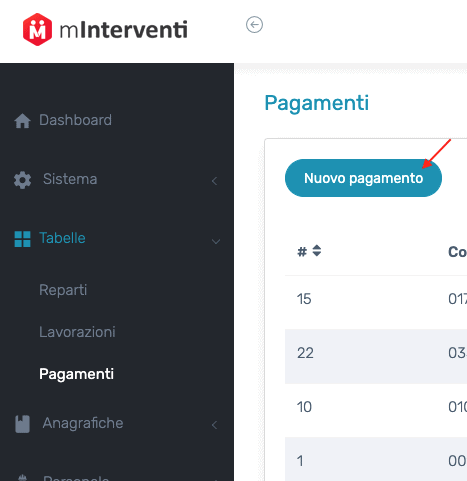Select table row with number 22
This screenshot has height=481, width=467.
click(x=376, y=353)
